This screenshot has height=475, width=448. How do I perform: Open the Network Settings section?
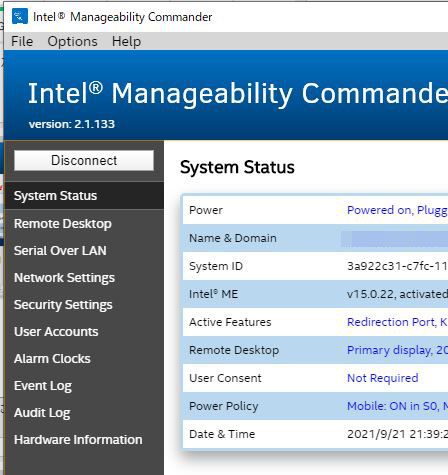[x=64, y=278]
